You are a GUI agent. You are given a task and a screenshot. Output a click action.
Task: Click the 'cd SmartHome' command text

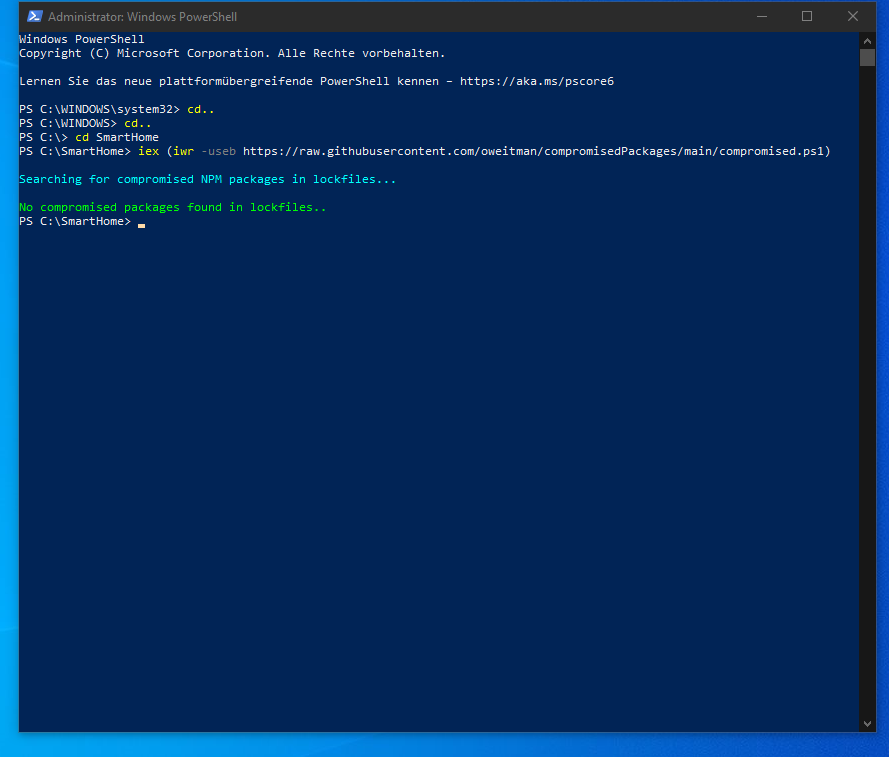(x=117, y=137)
